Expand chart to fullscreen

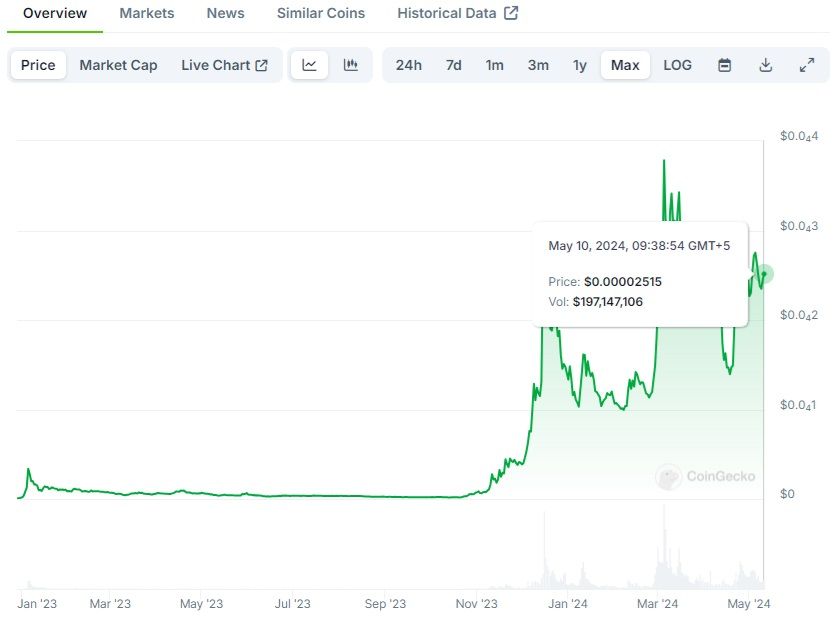(x=807, y=65)
